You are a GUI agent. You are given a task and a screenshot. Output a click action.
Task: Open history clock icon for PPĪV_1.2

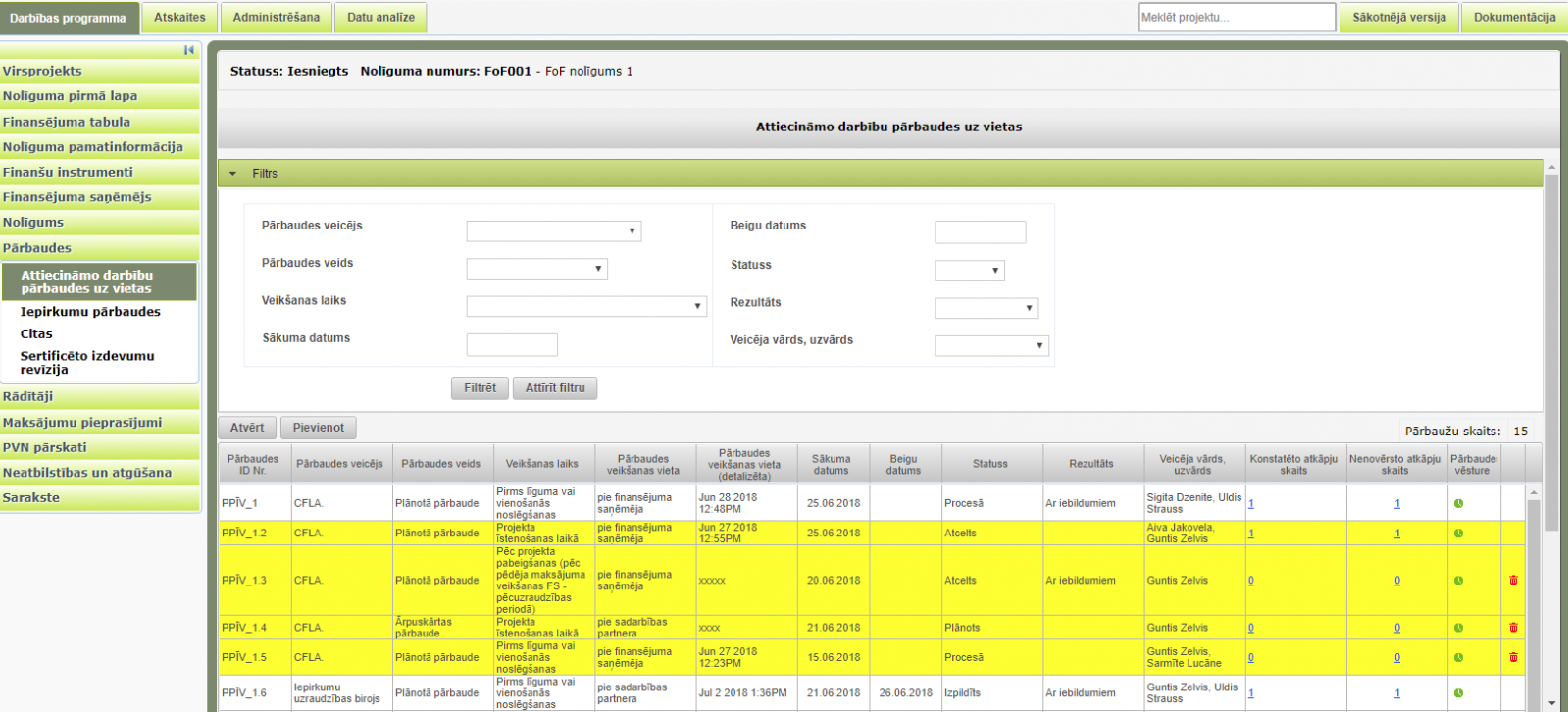1458,534
